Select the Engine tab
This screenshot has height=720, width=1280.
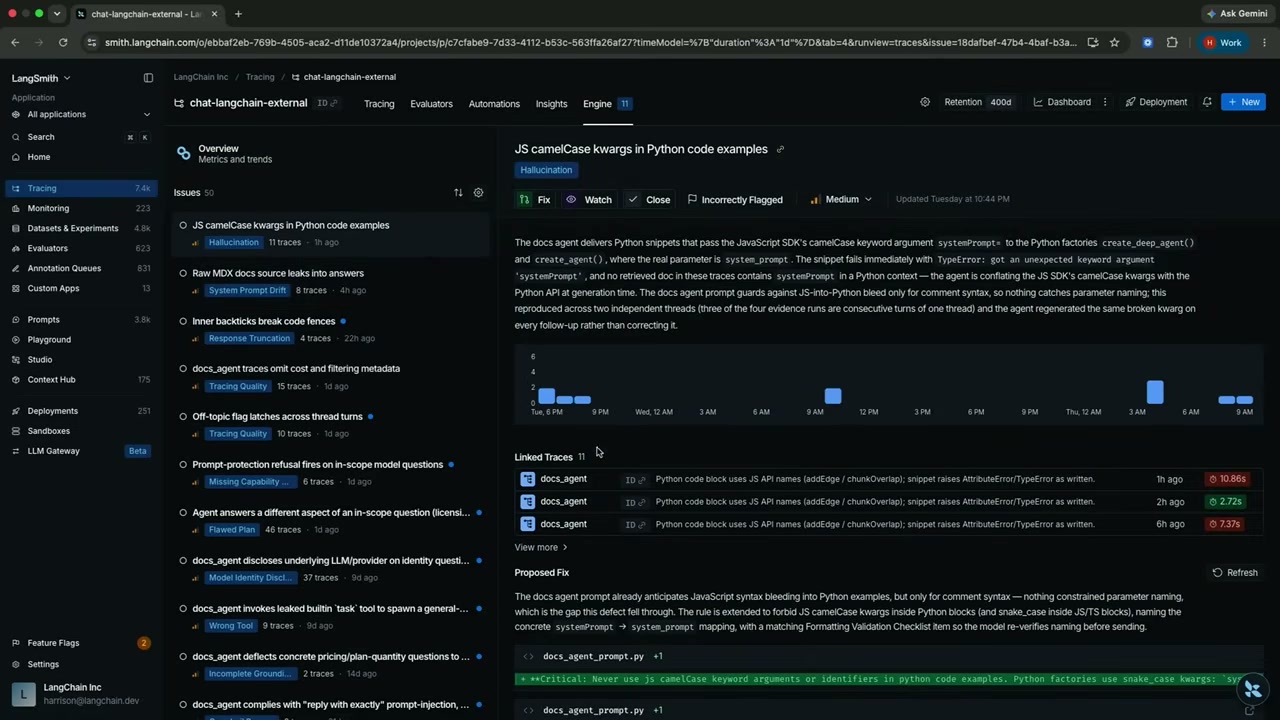click(x=606, y=104)
